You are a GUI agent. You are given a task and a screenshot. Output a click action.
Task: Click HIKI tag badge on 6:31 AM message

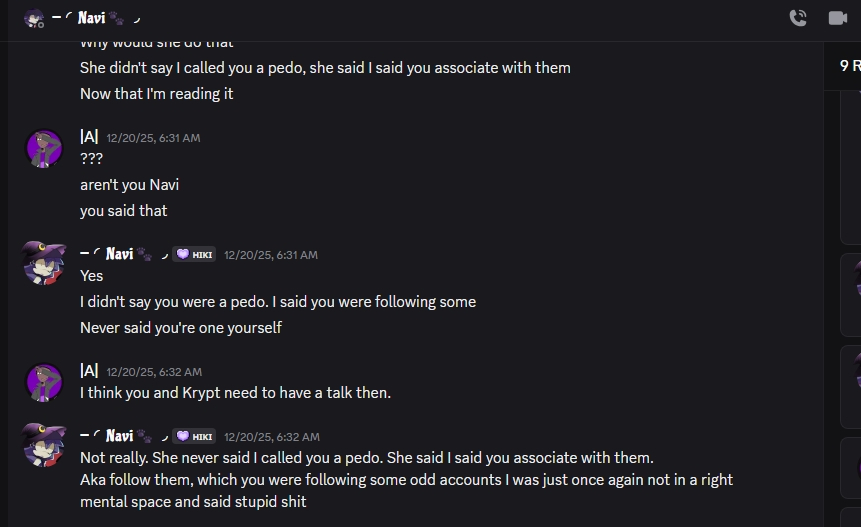[x=194, y=255]
